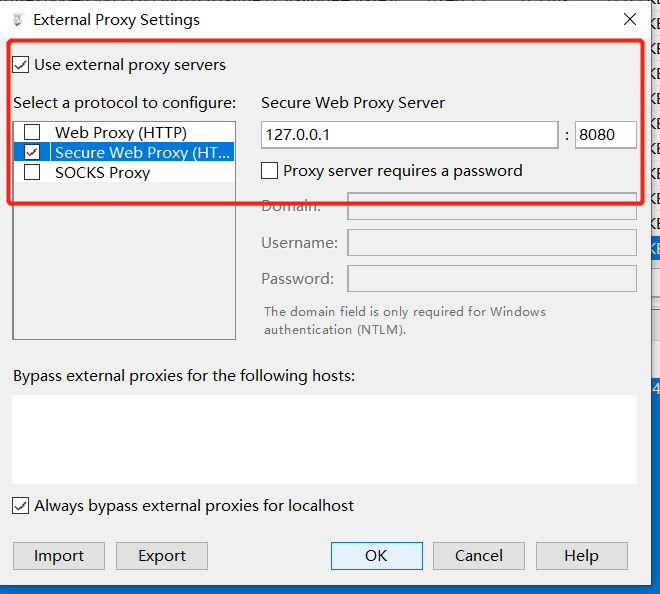Toggle Always bypass external proxies for localhost
Viewport: 660px width, 594px height.
point(20,506)
